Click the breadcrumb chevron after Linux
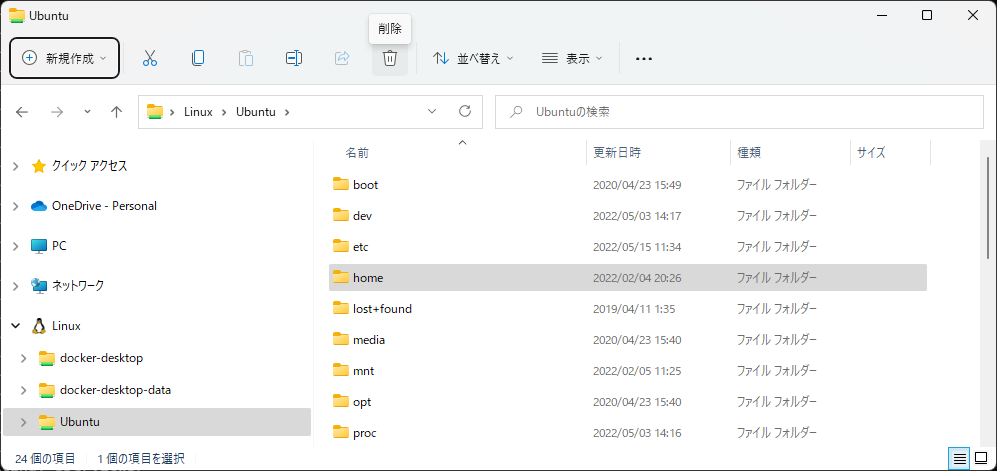The width and height of the screenshot is (997, 471). tap(224, 112)
